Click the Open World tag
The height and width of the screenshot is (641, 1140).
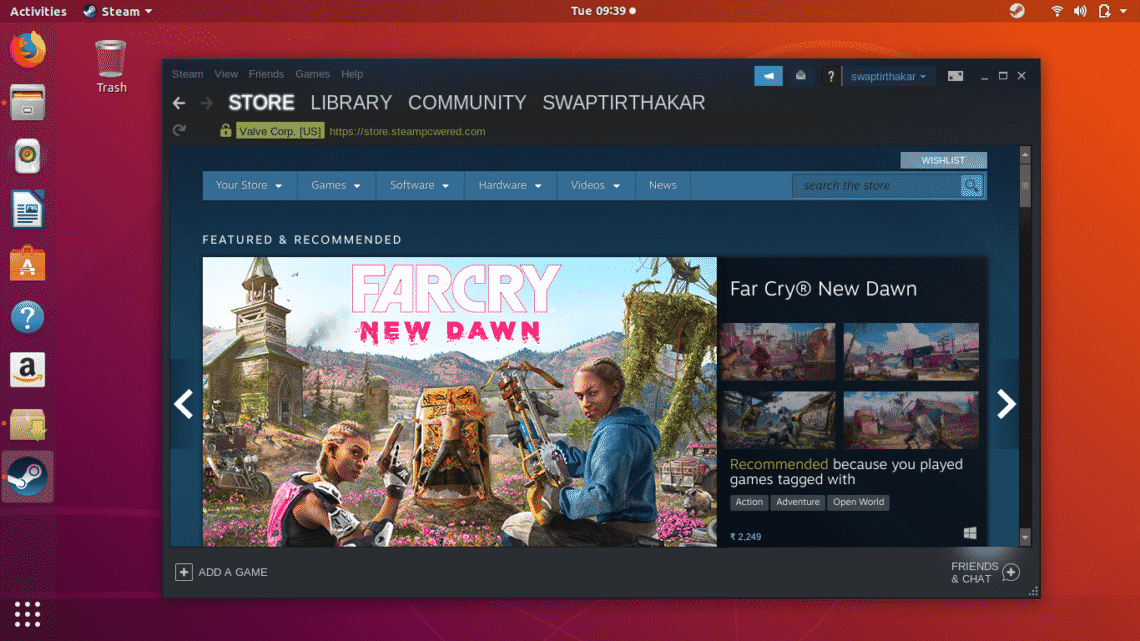click(x=859, y=502)
